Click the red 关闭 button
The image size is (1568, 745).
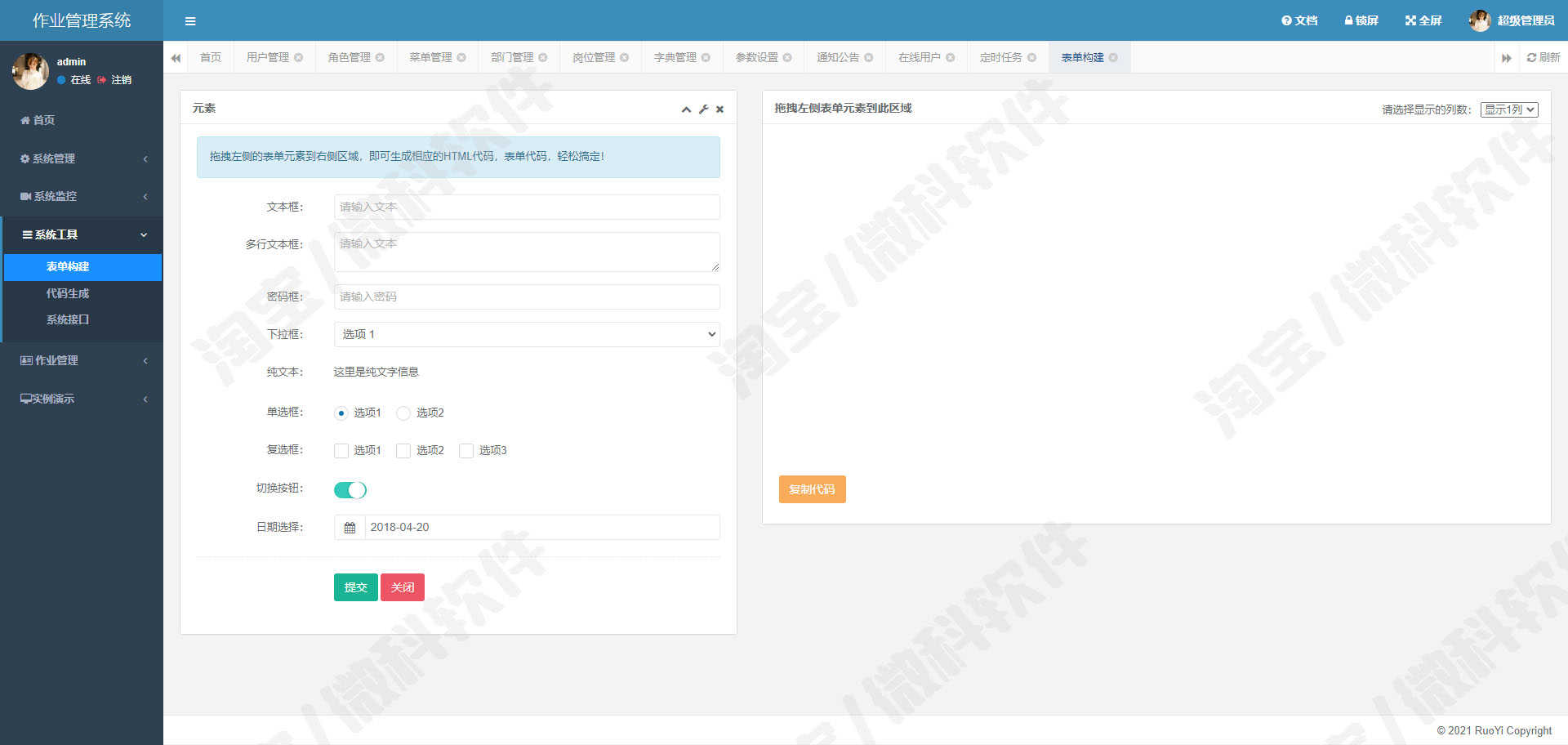[403, 587]
